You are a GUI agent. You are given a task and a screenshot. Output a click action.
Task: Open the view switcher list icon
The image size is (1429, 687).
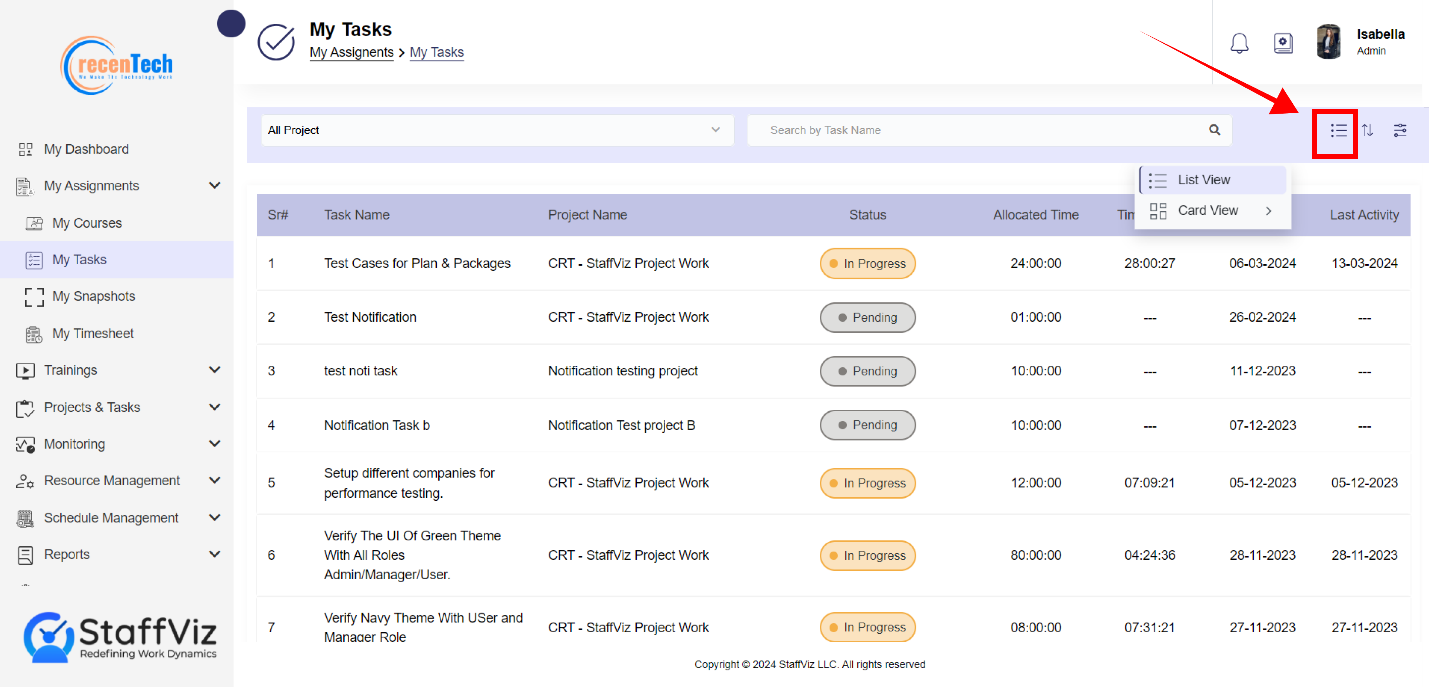(1339, 130)
